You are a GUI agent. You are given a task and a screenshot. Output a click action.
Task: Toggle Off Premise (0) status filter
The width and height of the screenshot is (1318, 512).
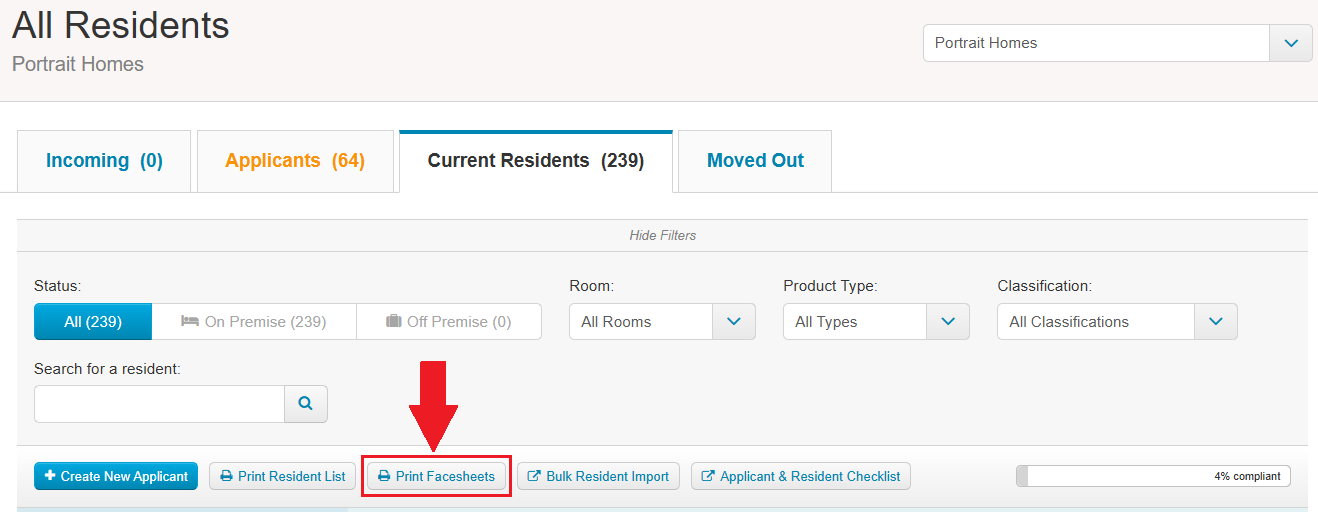click(x=449, y=322)
